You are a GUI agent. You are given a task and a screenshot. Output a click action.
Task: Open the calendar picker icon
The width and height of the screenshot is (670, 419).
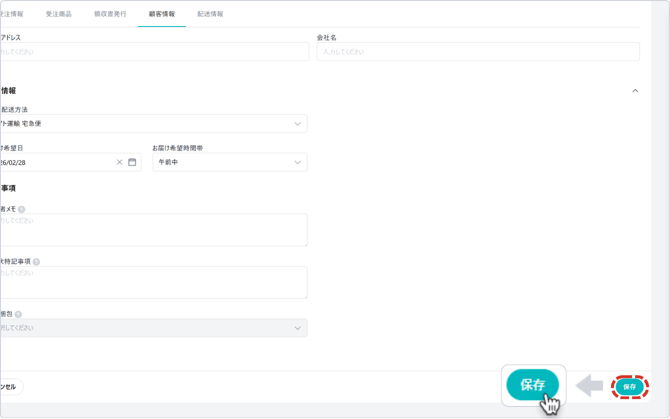(x=132, y=162)
